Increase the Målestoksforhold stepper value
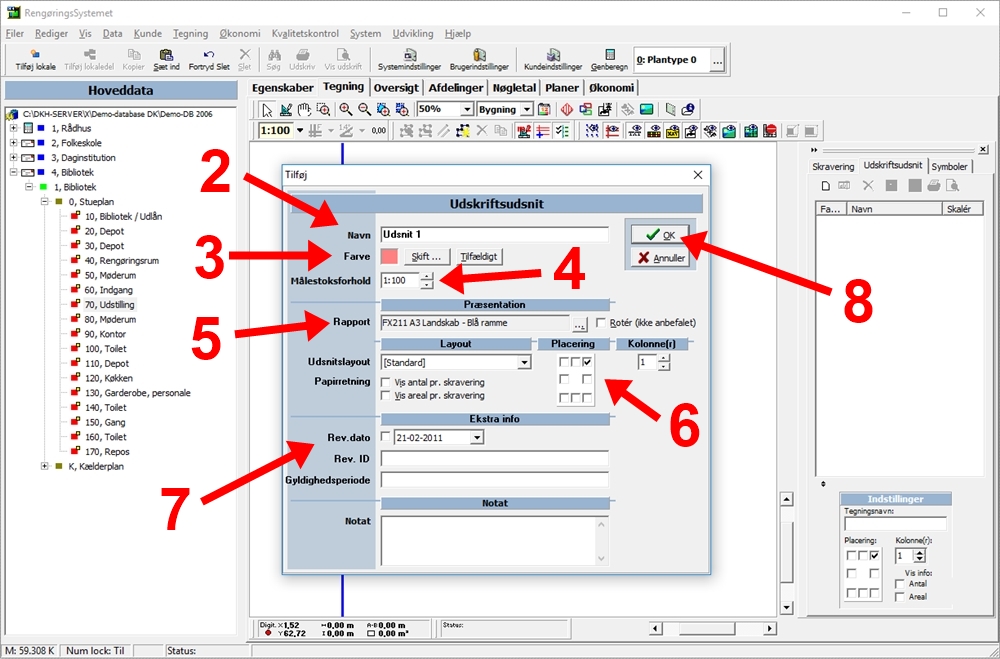Screen dimensions: 1000x659 pyautogui.click(x=427, y=276)
